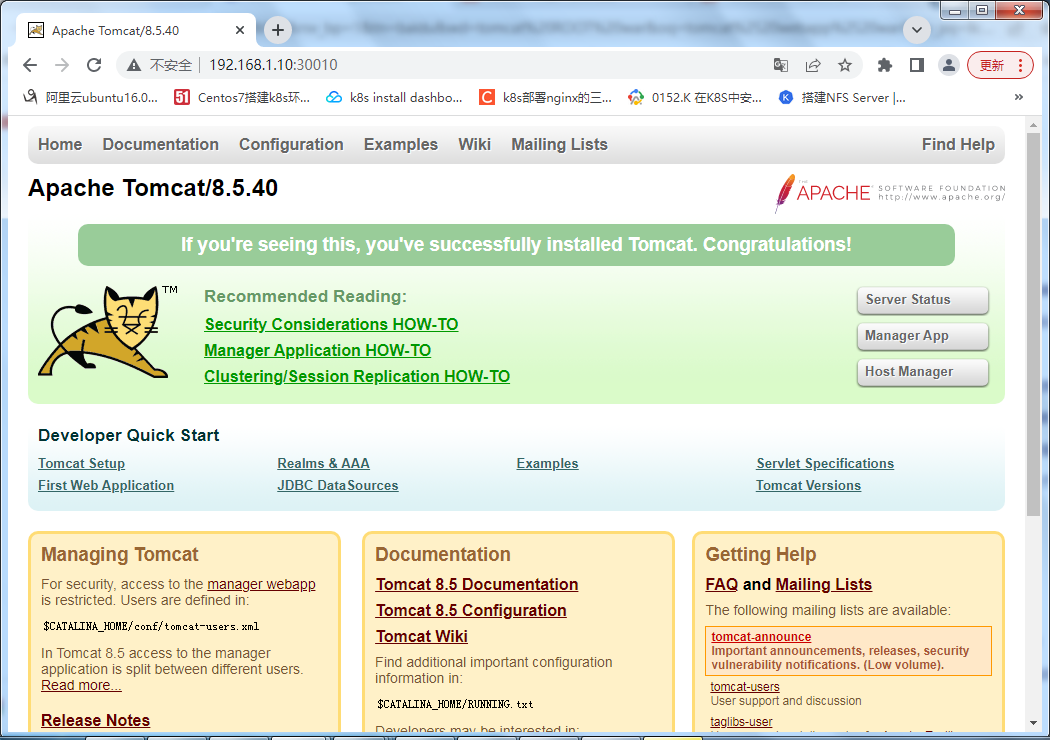
Task: Reload the Tomcat page
Action: coord(94,65)
